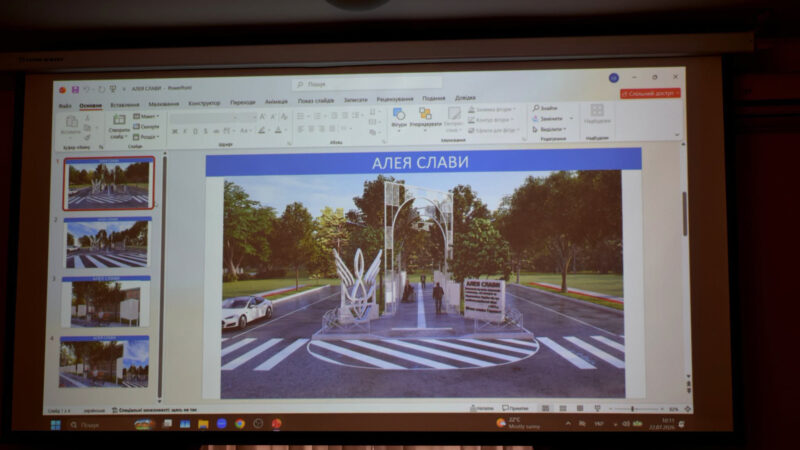Open the Конструктор ribbon tab
This screenshot has width=800, height=450.
click(x=204, y=103)
